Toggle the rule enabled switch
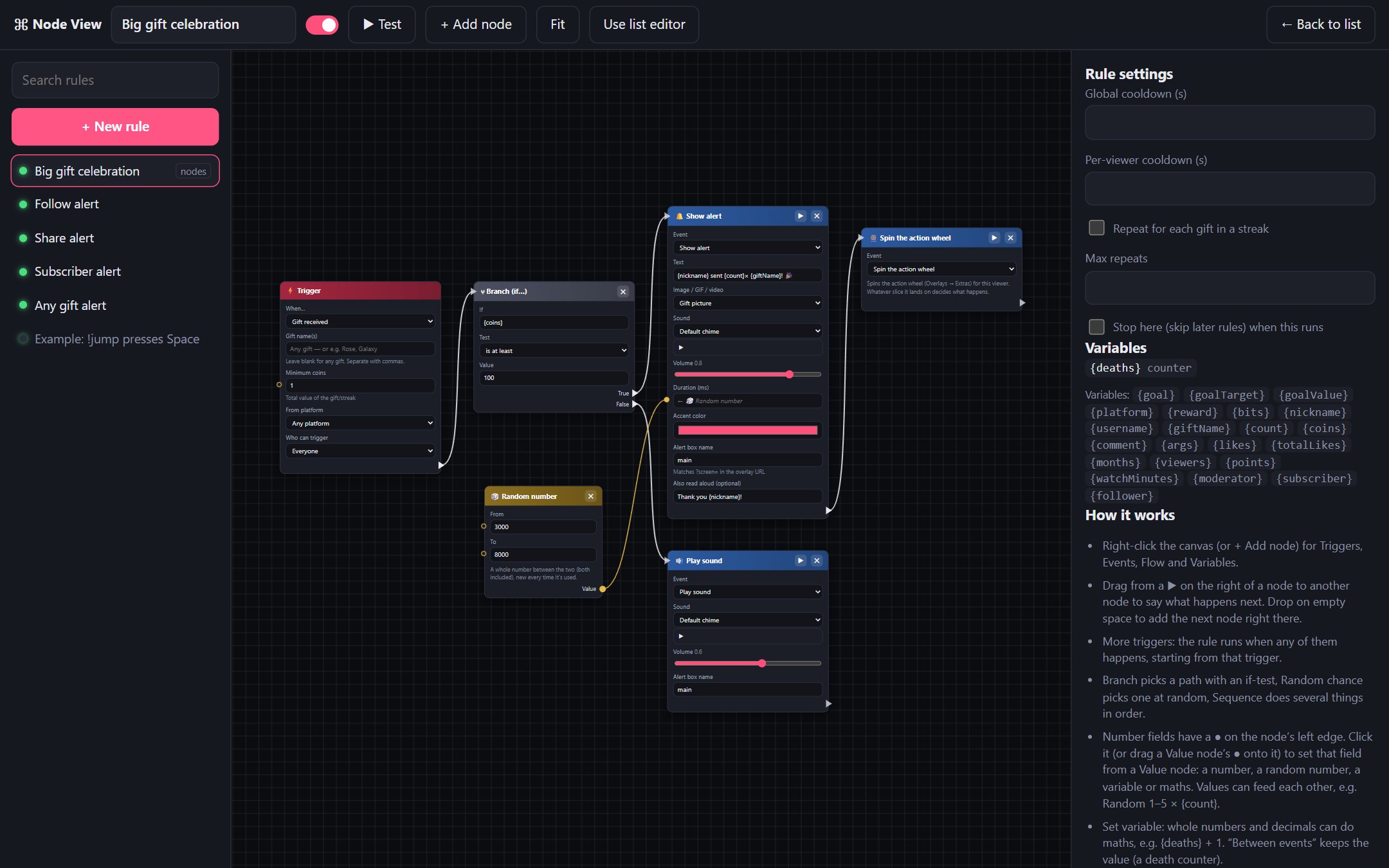The width and height of the screenshot is (1389, 868). (322, 24)
